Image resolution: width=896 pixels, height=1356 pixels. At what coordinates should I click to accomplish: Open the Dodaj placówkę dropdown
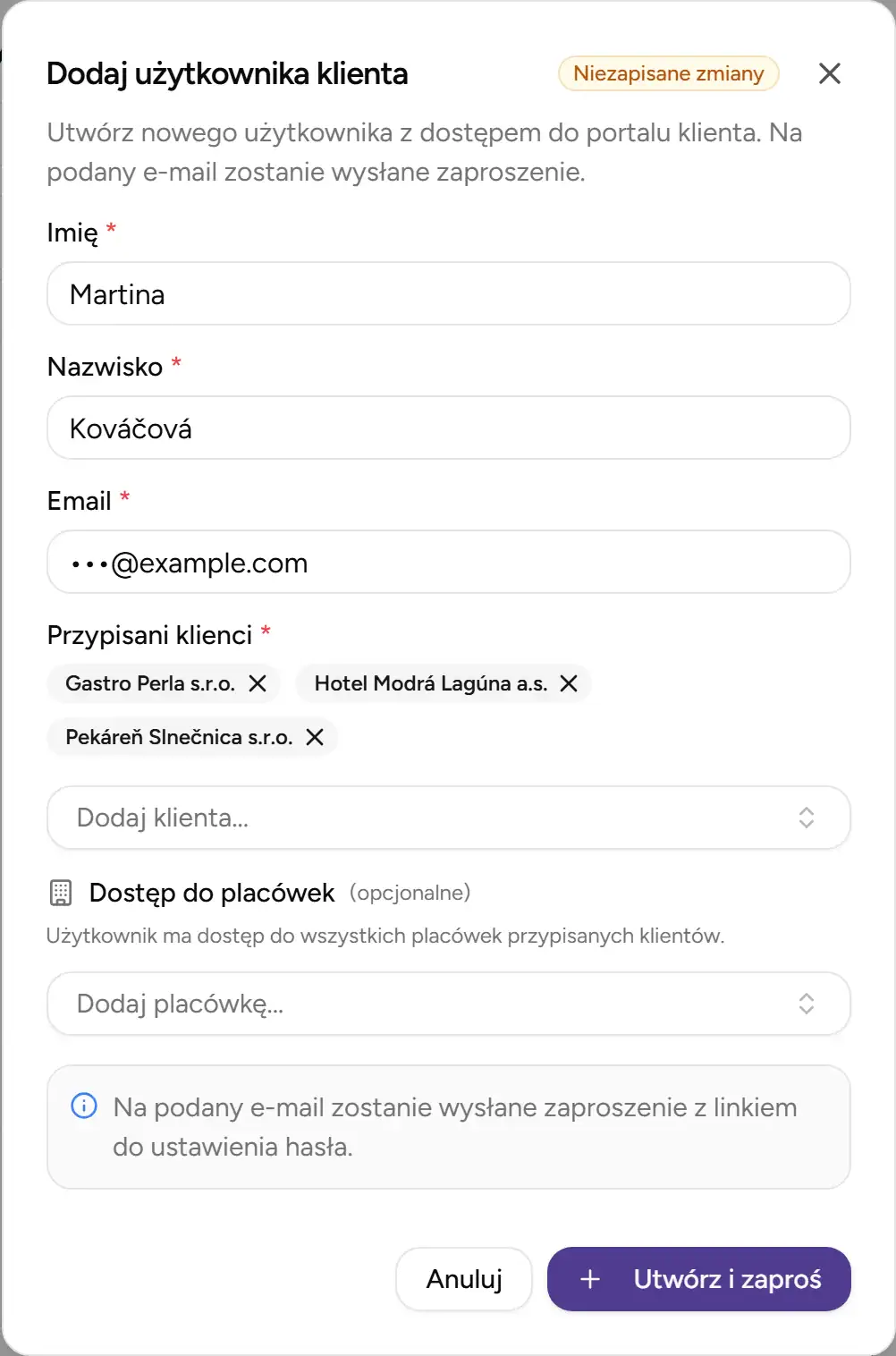(x=447, y=1003)
